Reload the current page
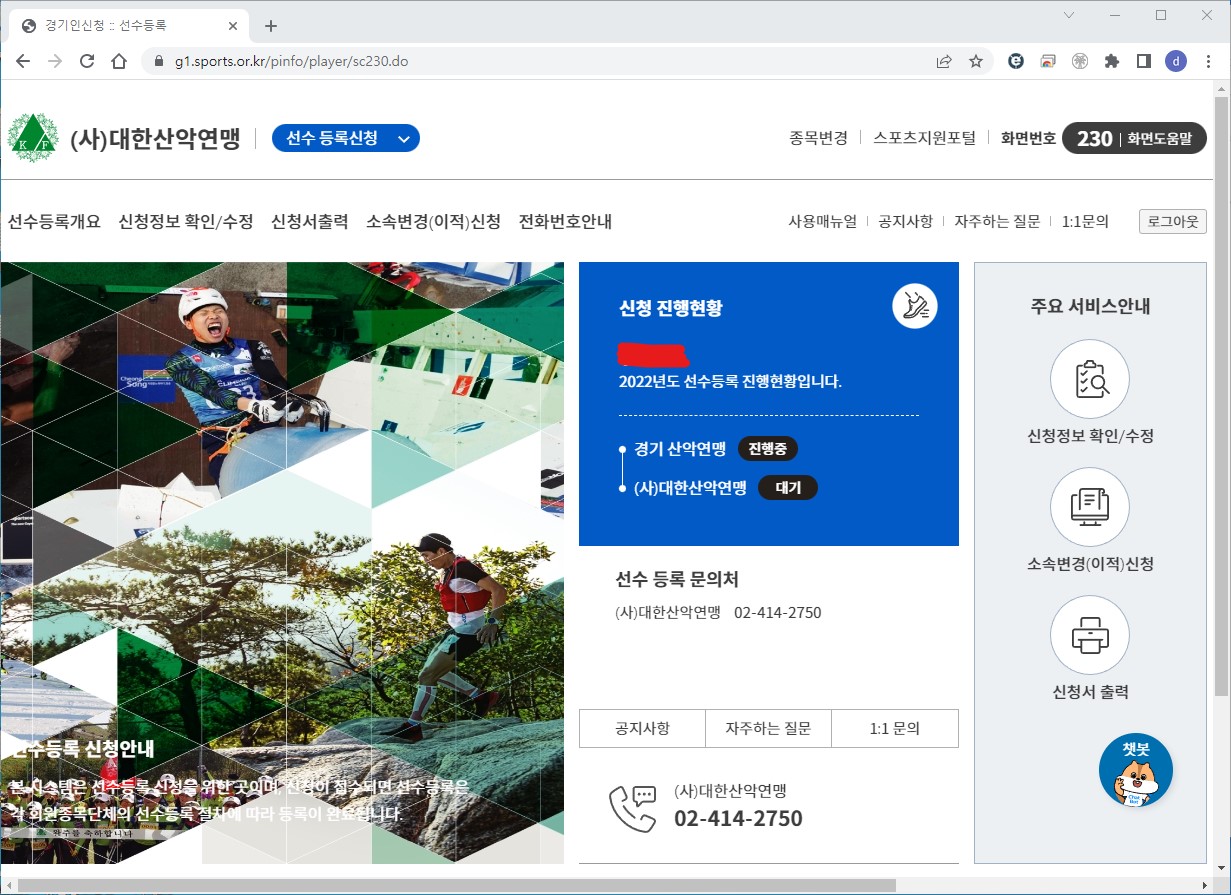 tap(87, 61)
